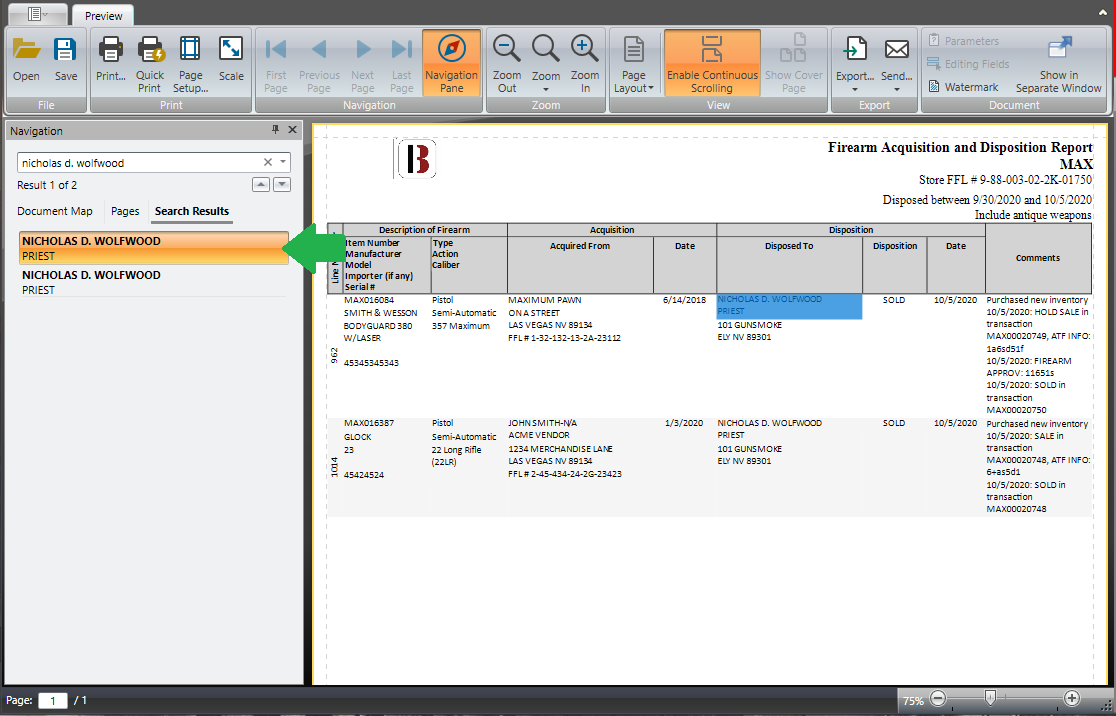
Task: Click Zoom Out magnifier
Action: point(507,63)
